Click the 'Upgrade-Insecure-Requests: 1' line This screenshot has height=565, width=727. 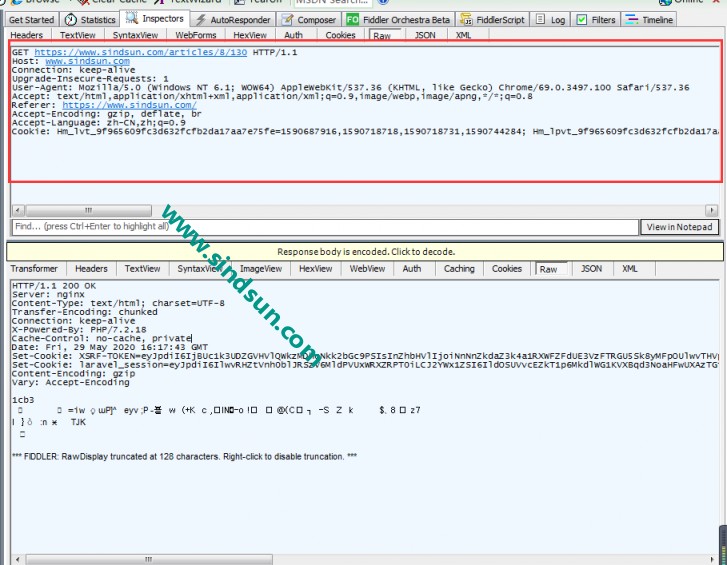pos(90,79)
